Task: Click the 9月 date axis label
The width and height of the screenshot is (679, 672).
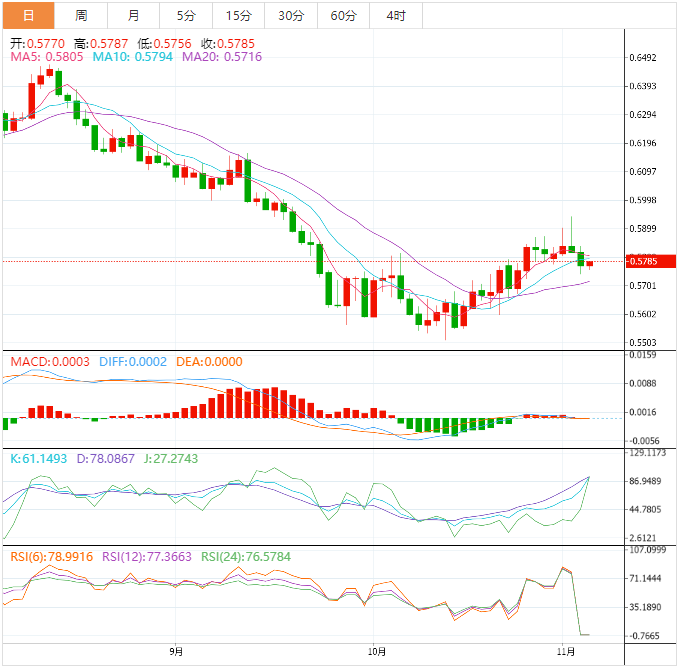Action: 176,652
